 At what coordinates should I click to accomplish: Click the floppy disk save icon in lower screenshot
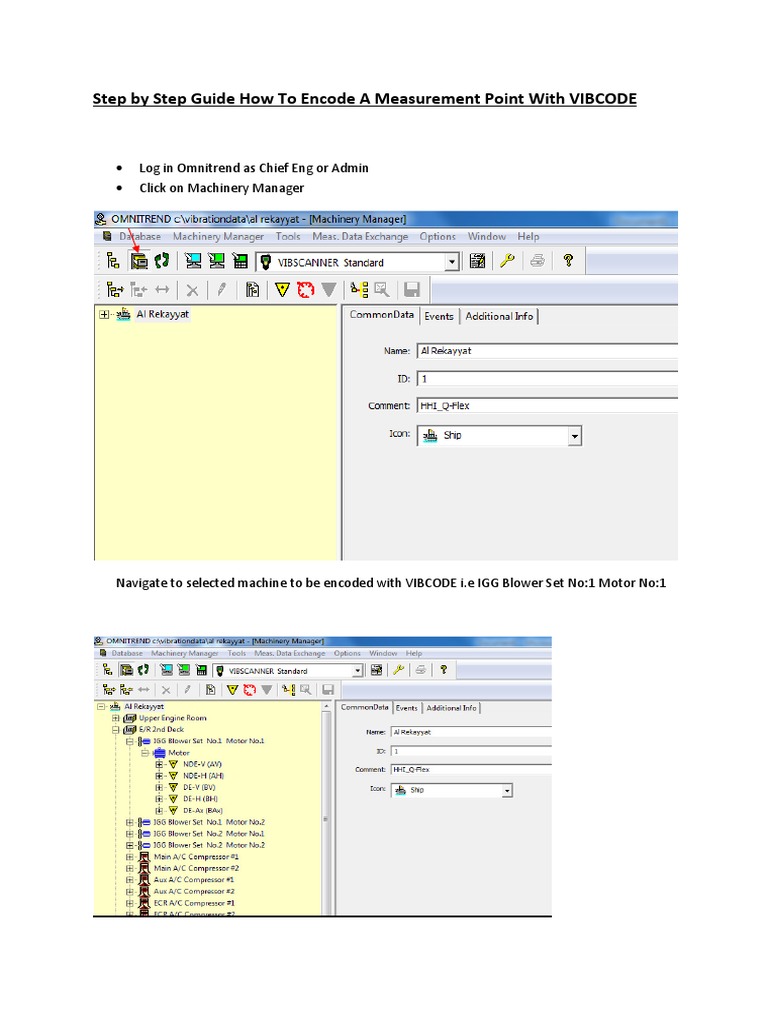coord(328,690)
